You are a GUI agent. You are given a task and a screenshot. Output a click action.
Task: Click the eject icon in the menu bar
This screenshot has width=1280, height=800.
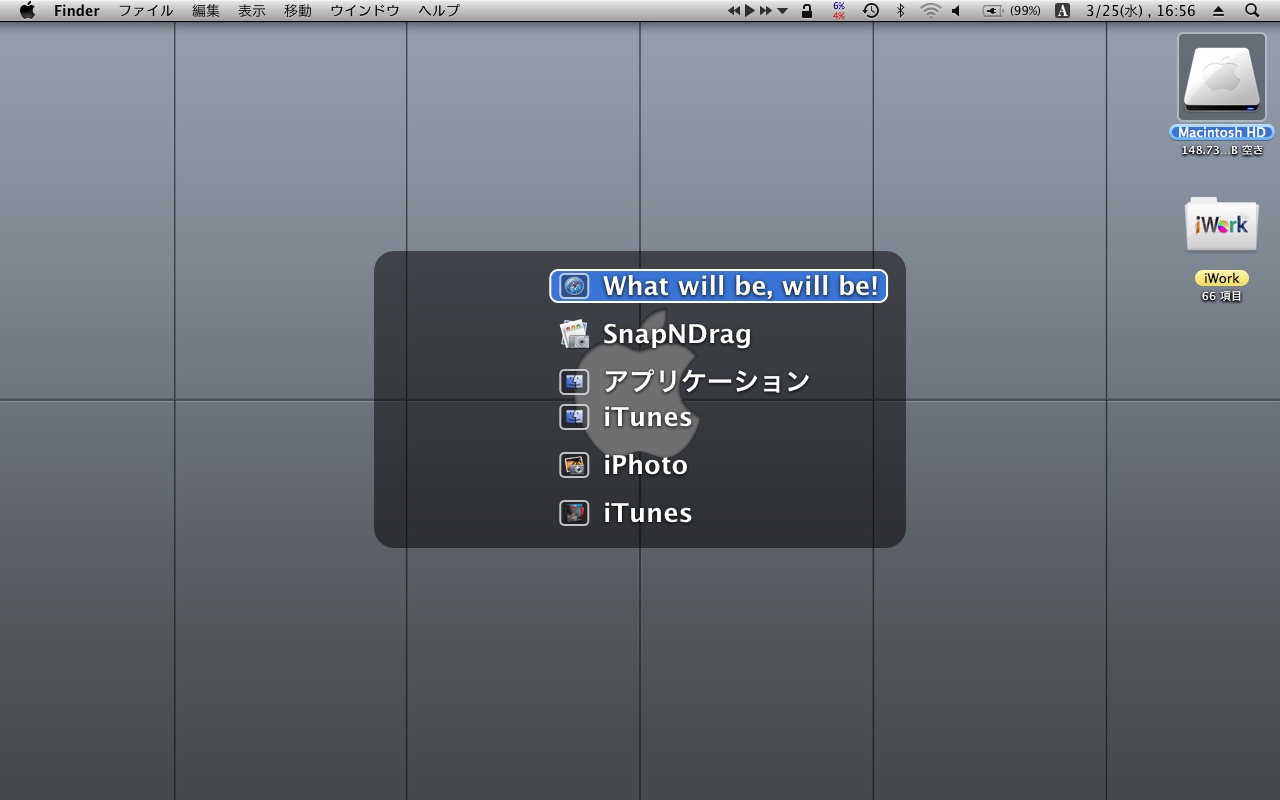(x=1218, y=10)
